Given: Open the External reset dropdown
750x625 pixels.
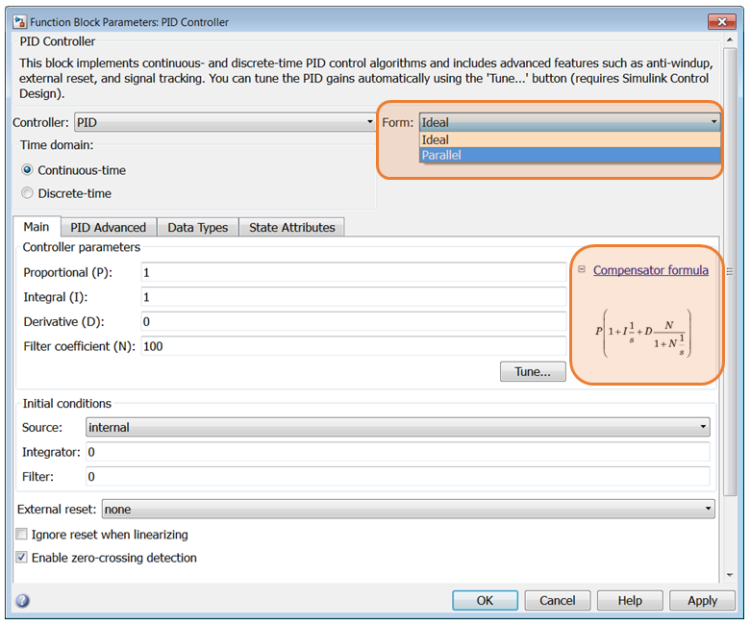Looking at the screenshot, I should tap(408, 509).
